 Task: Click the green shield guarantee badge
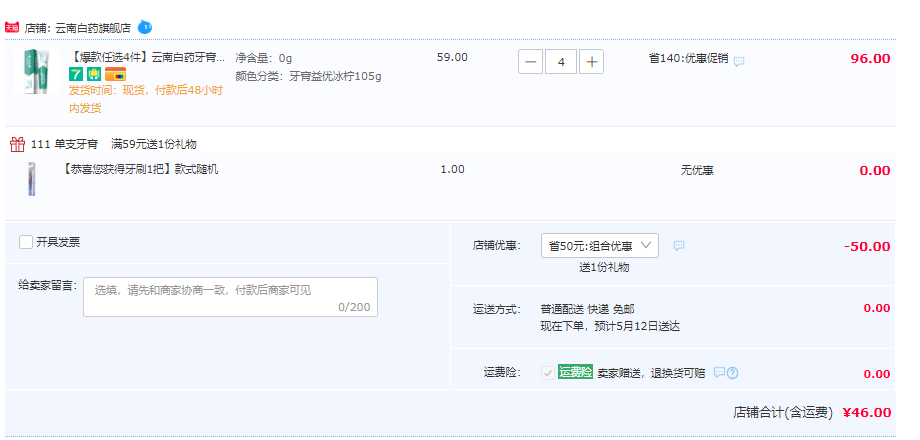(x=93, y=75)
